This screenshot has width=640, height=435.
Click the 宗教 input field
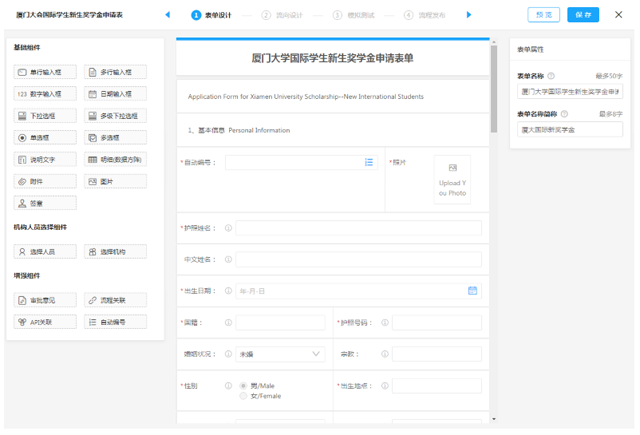[x=437, y=354]
